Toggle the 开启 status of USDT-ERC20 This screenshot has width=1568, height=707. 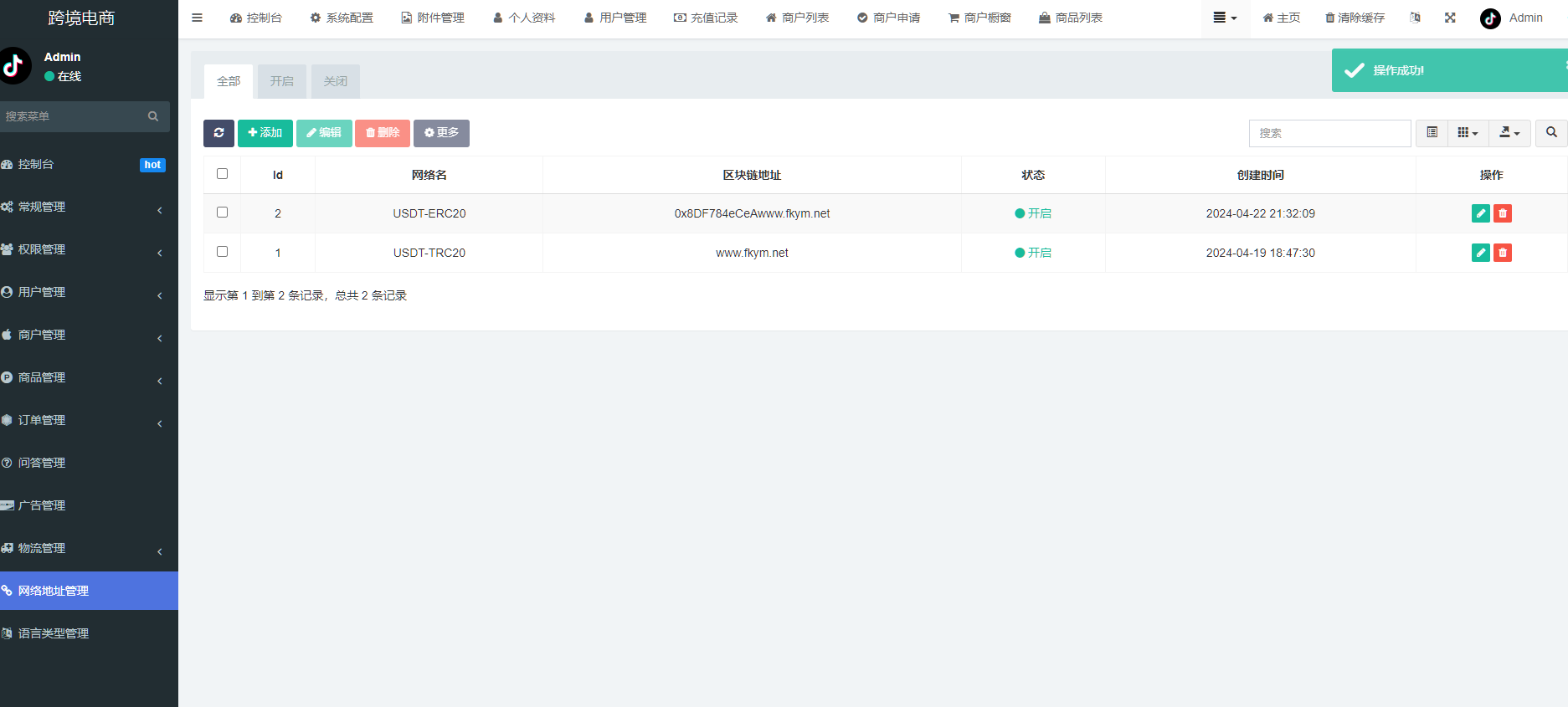tap(1033, 213)
